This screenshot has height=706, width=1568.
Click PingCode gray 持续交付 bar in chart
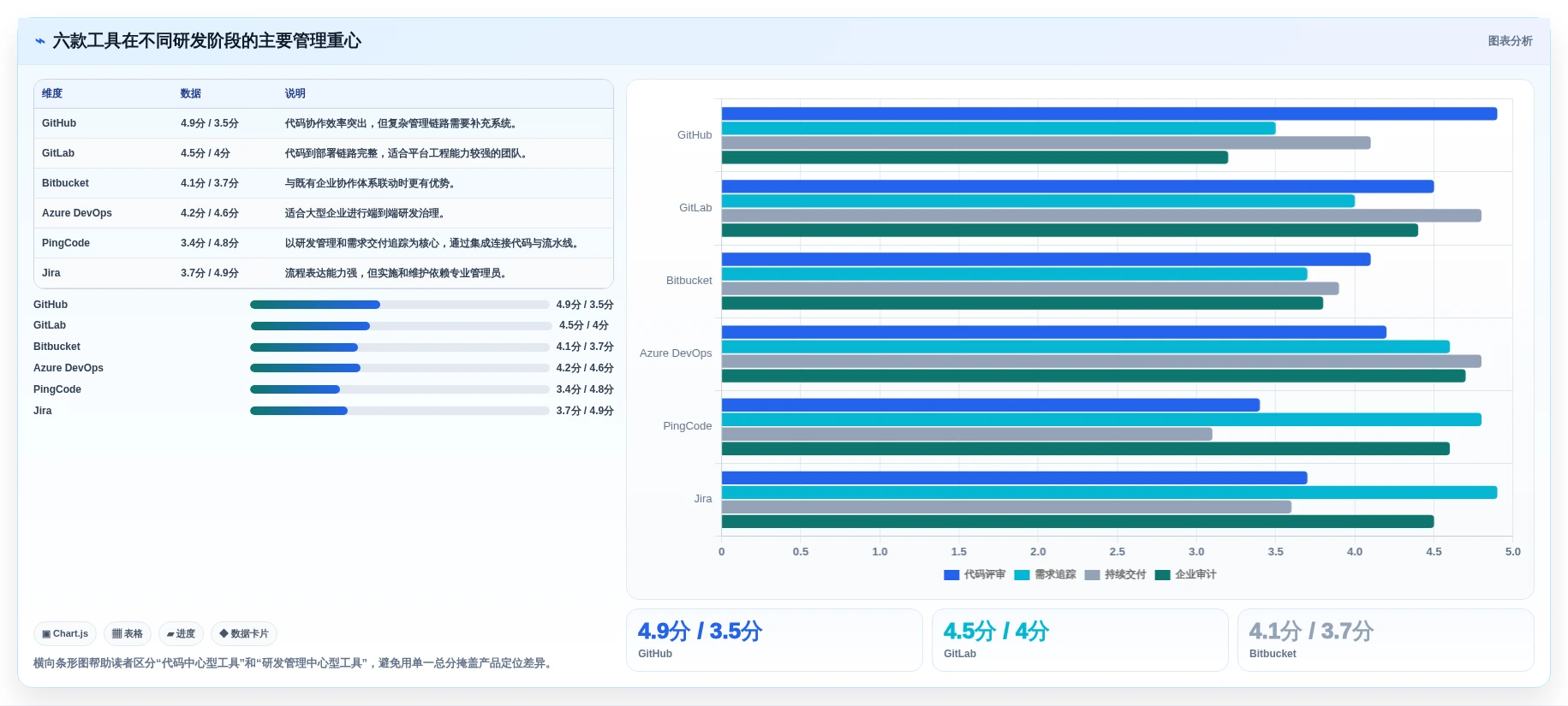click(x=967, y=435)
